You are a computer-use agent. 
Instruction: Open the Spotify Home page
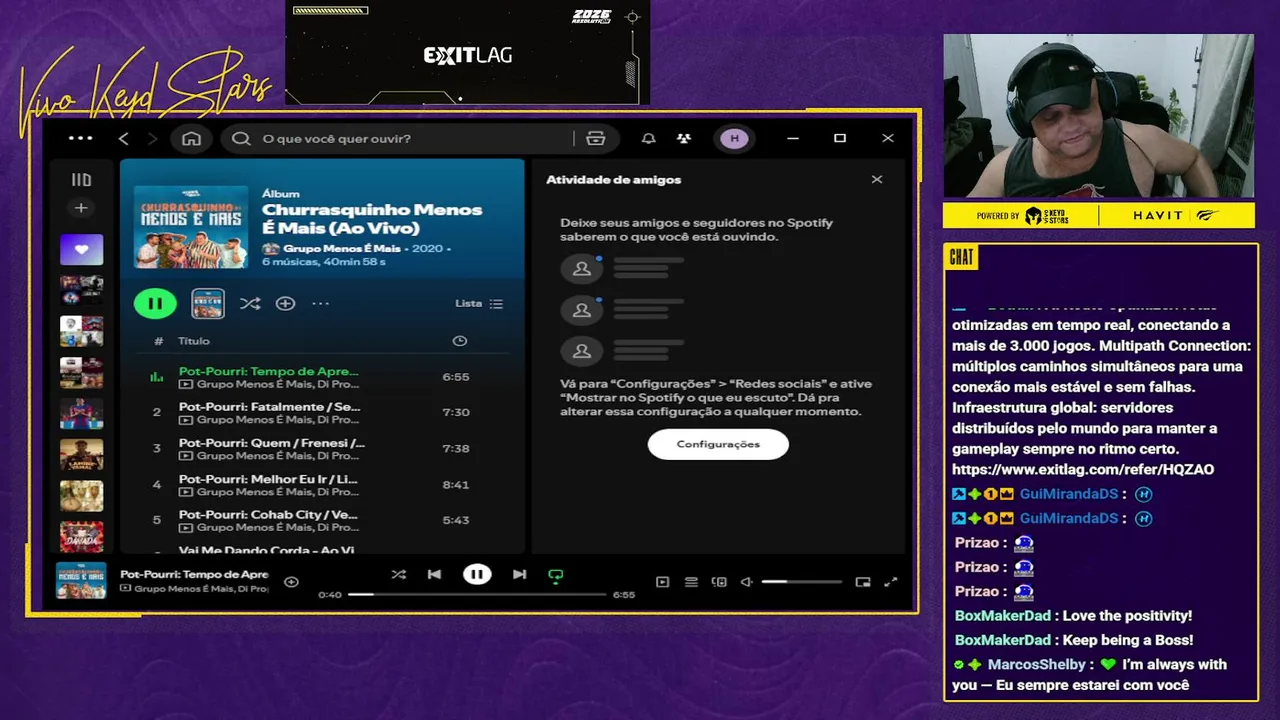tap(191, 139)
